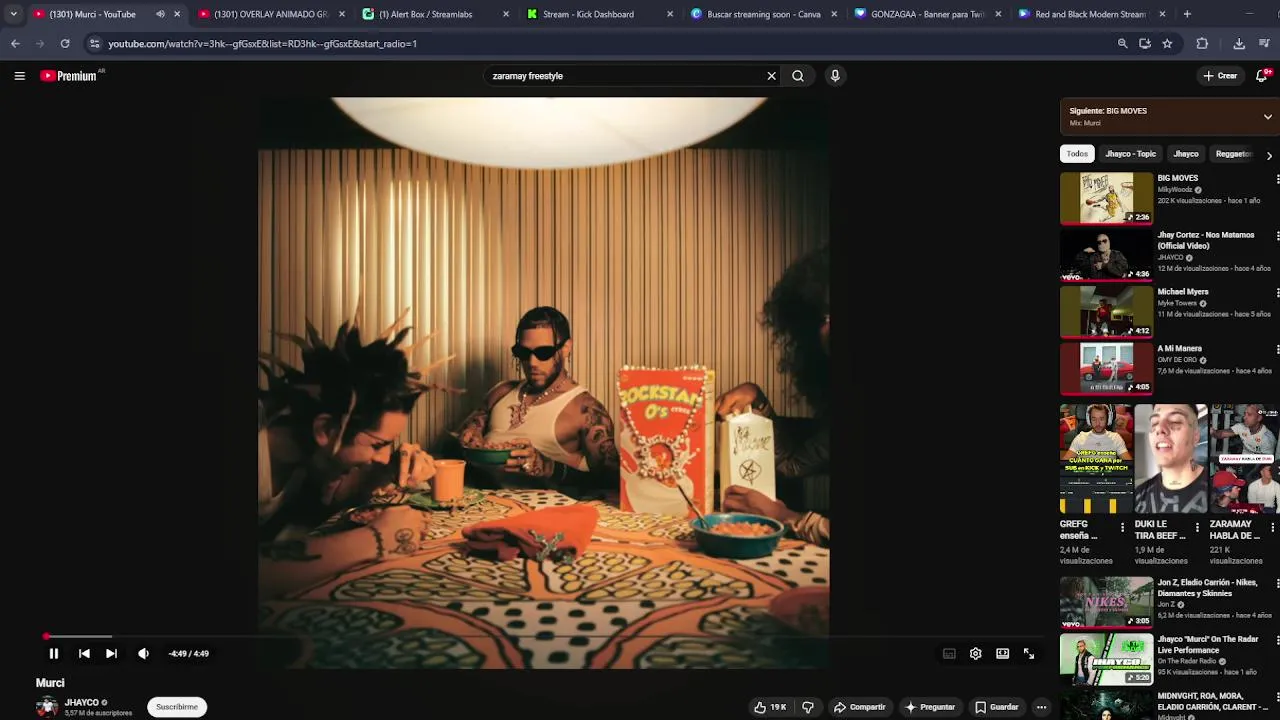Exit full screen view
The height and width of the screenshot is (720, 1280).
1029,654
